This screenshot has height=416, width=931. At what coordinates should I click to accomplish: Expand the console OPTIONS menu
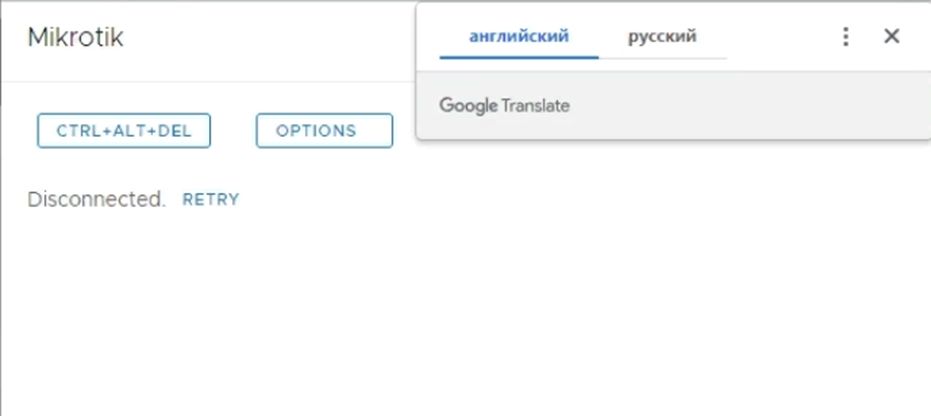324,131
